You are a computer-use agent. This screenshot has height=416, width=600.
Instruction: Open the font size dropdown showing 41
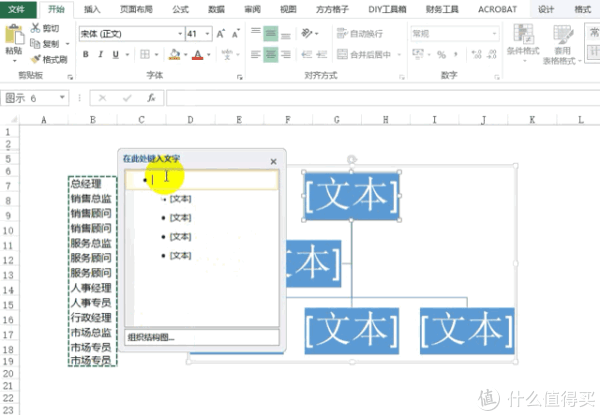click(207, 34)
